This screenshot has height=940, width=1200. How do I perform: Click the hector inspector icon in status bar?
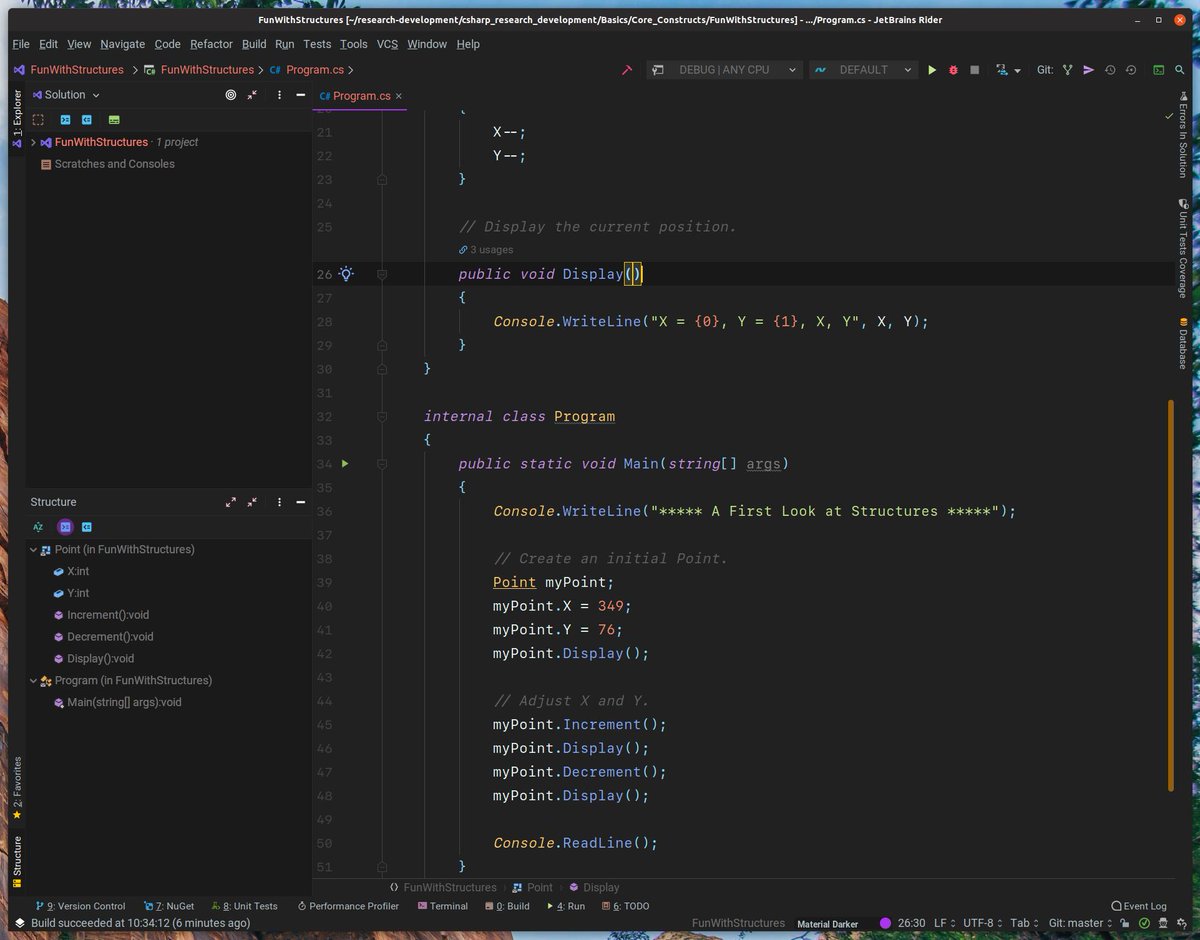[x=1162, y=923]
